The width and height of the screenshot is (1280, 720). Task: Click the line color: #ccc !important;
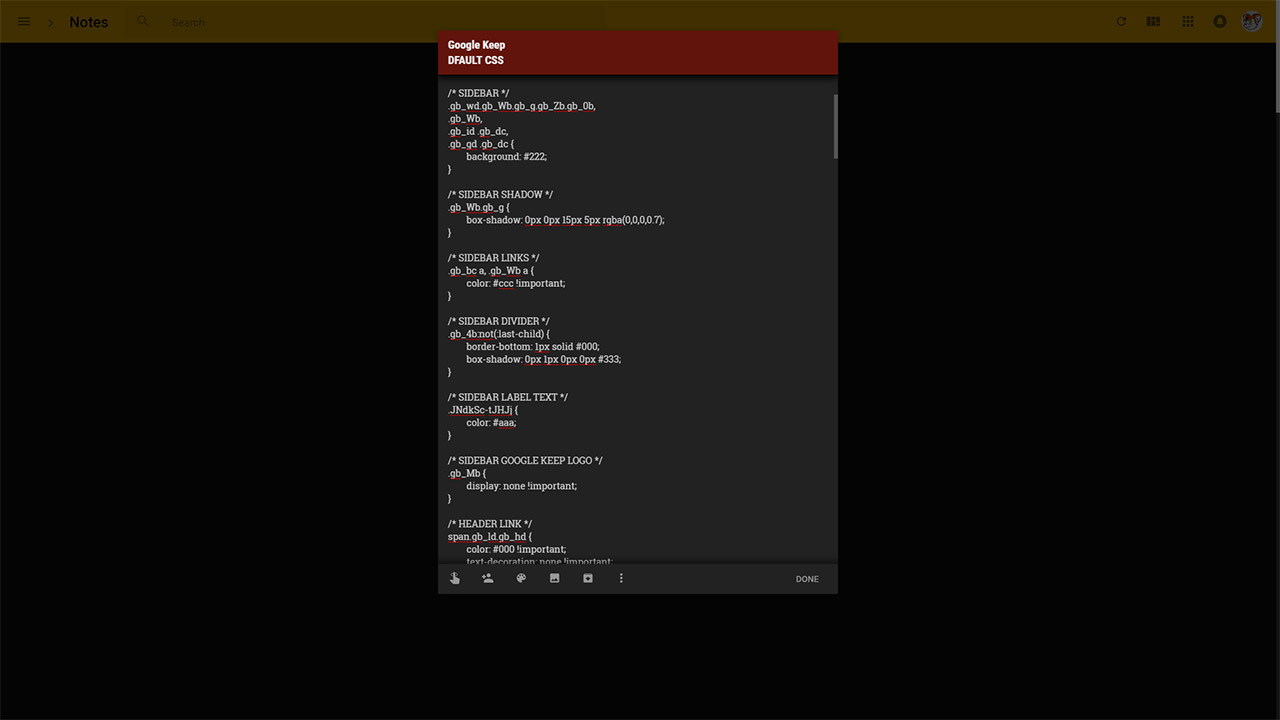(x=515, y=283)
